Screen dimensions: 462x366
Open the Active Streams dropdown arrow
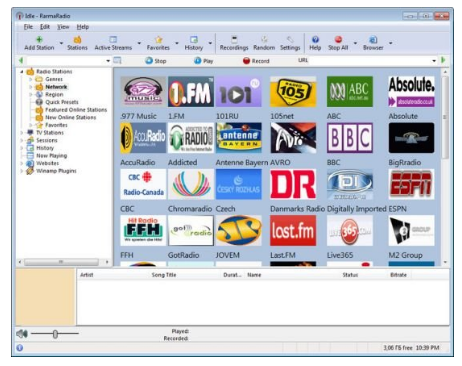139,43
